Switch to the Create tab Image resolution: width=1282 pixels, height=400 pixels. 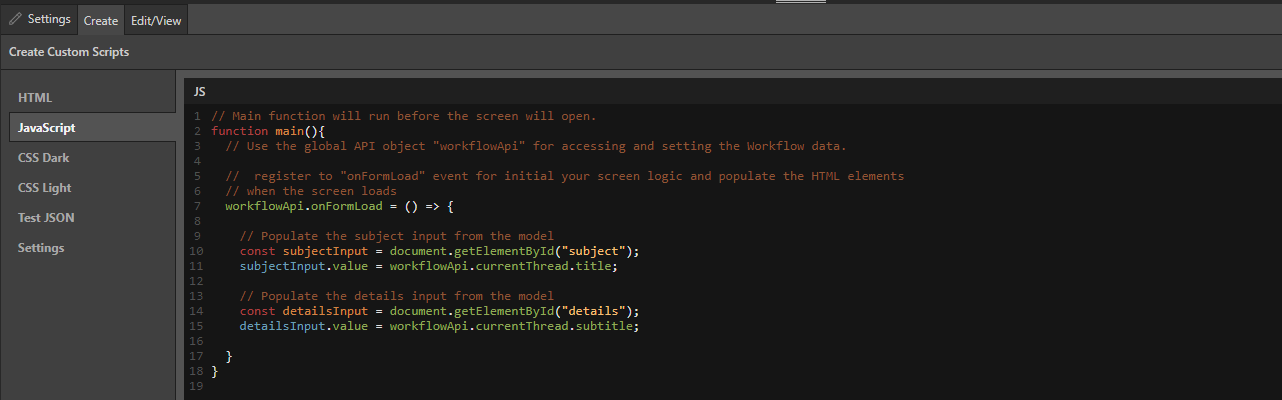tap(100, 20)
